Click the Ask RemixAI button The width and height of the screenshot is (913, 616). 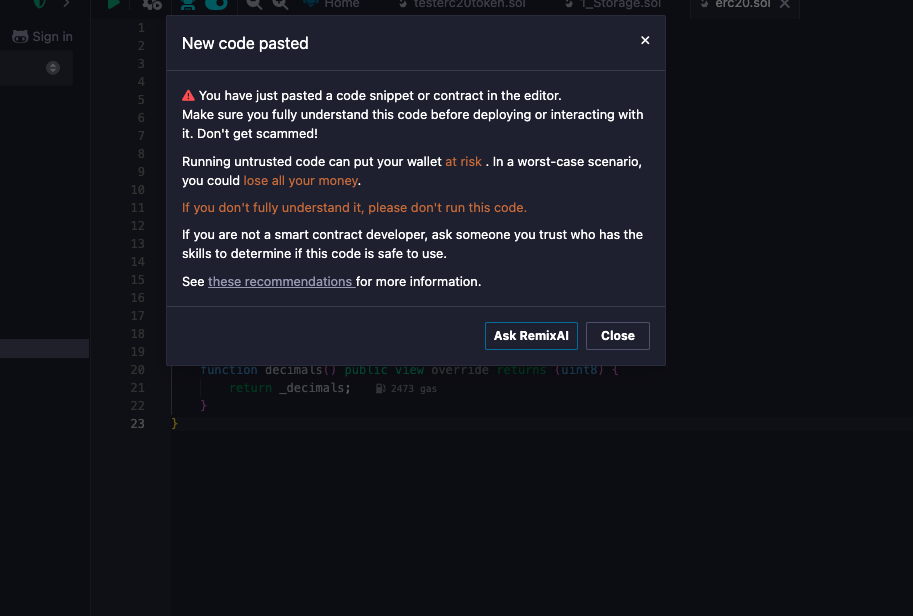(x=531, y=336)
